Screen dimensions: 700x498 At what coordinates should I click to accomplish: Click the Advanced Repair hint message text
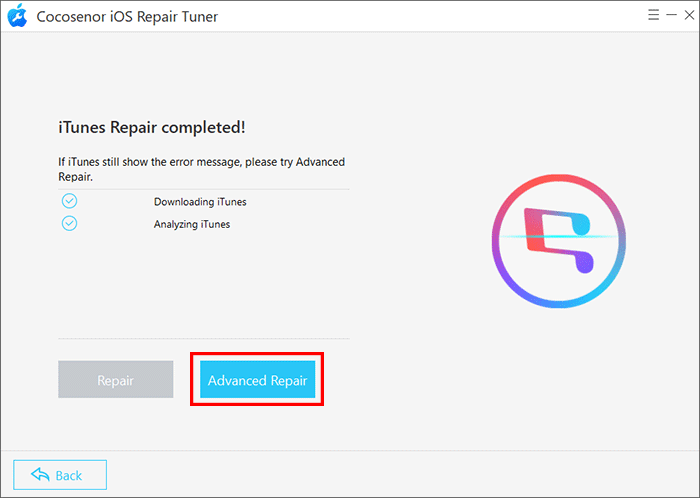[x=202, y=169]
